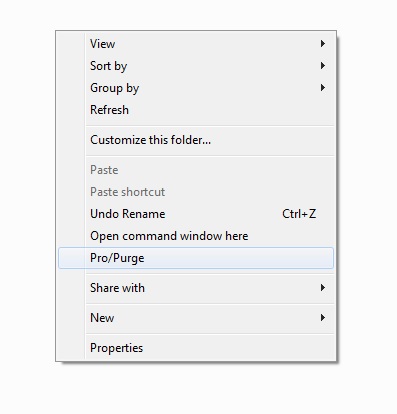Open folder Properties

(x=196, y=348)
